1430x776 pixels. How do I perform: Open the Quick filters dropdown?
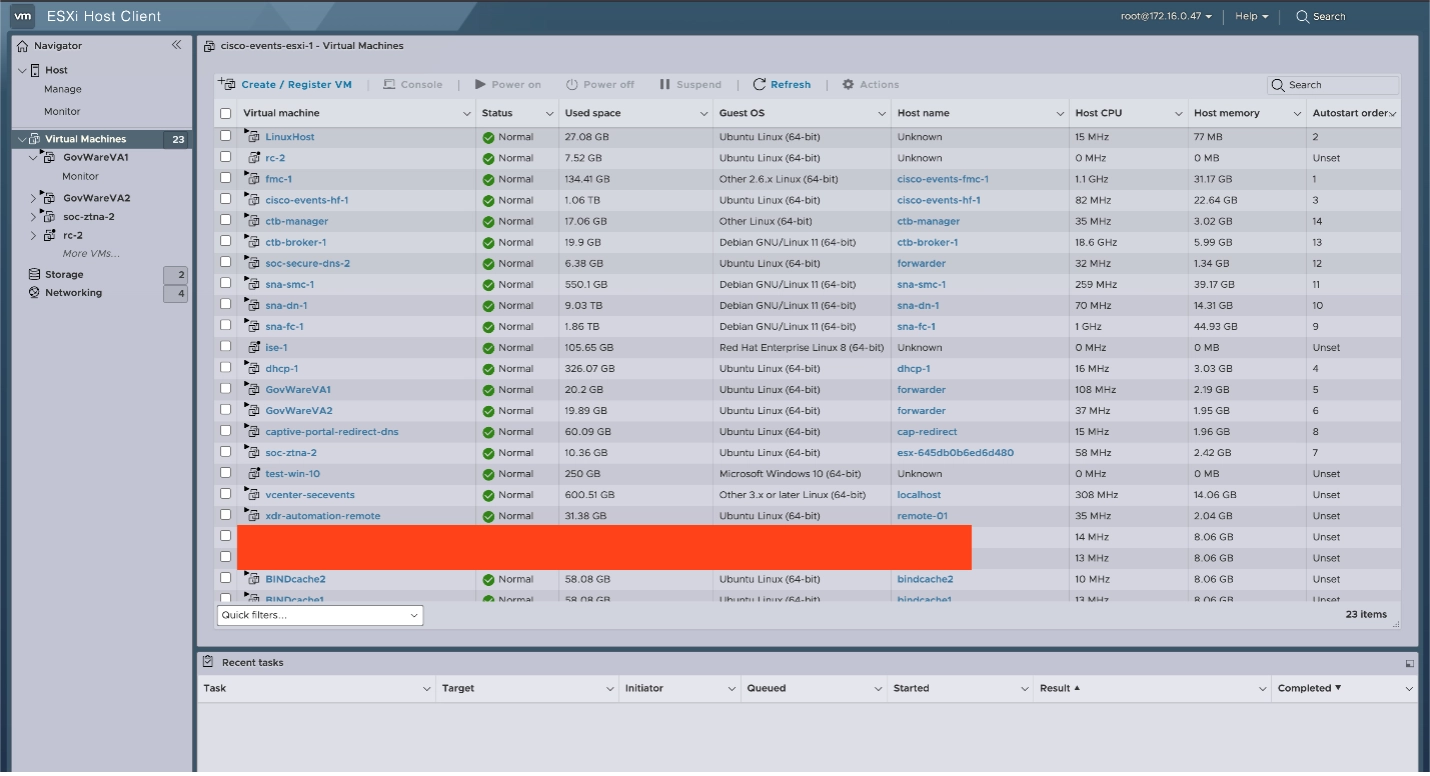coord(319,615)
